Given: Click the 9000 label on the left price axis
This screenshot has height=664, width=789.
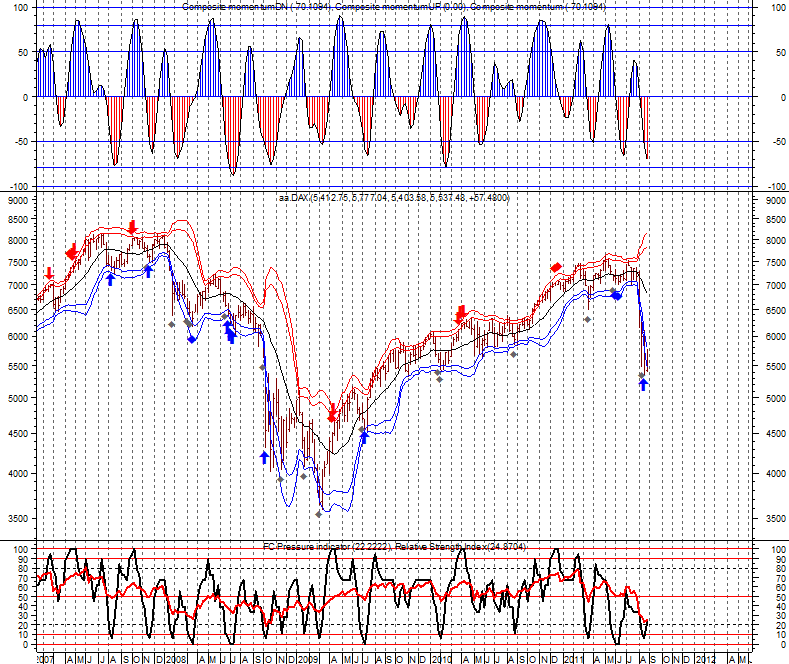Looking at the screenshot, I should pos(19,200).
